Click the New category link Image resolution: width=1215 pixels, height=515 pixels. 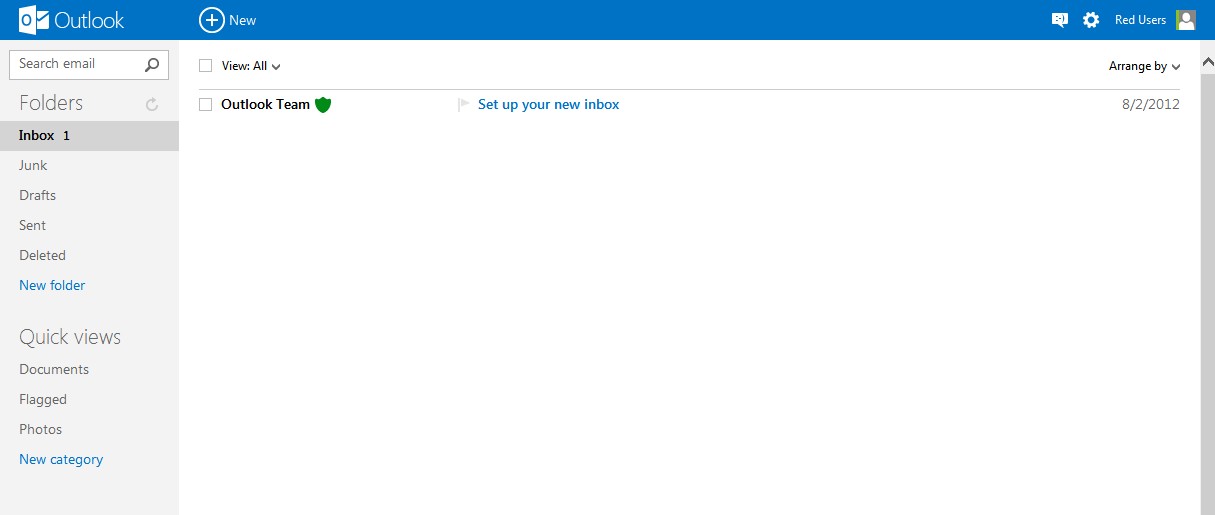(61, 459)
